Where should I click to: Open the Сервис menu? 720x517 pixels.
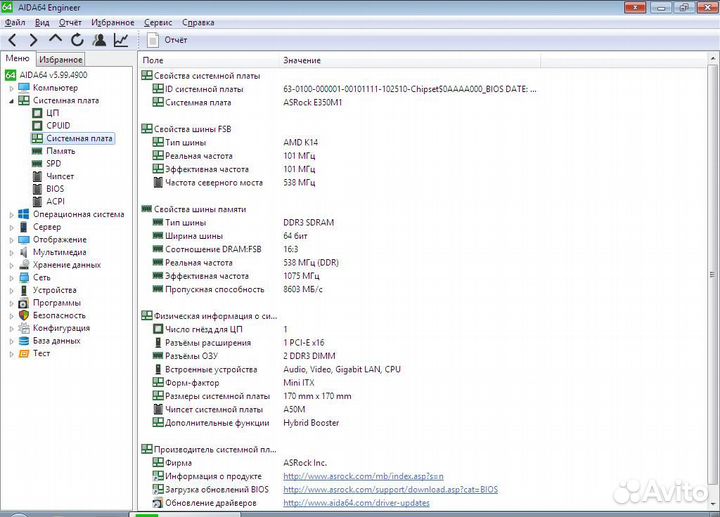pyautogui.click(x=158, y=22)
